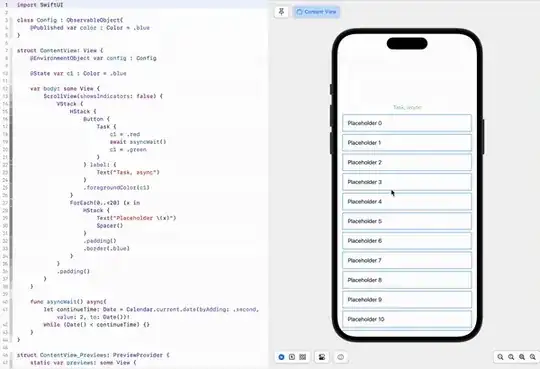Image resolution: width=540 pixels, height=369 pixels.
Task: Tap Placeholder 7 row in preview
Action: tap(407, 260)
